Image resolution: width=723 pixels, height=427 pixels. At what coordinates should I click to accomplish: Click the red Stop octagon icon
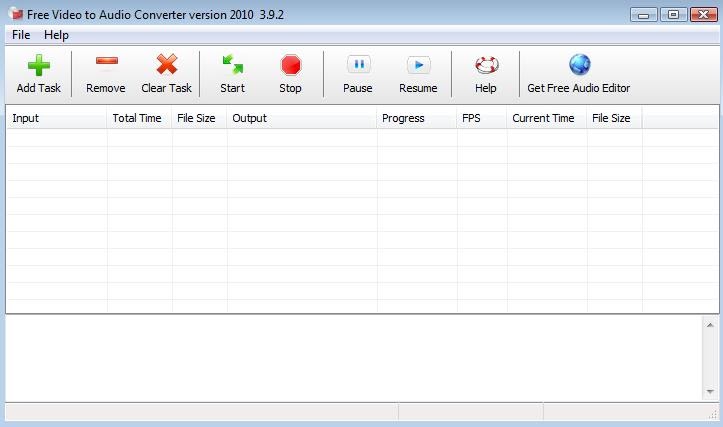pos(290,65)
